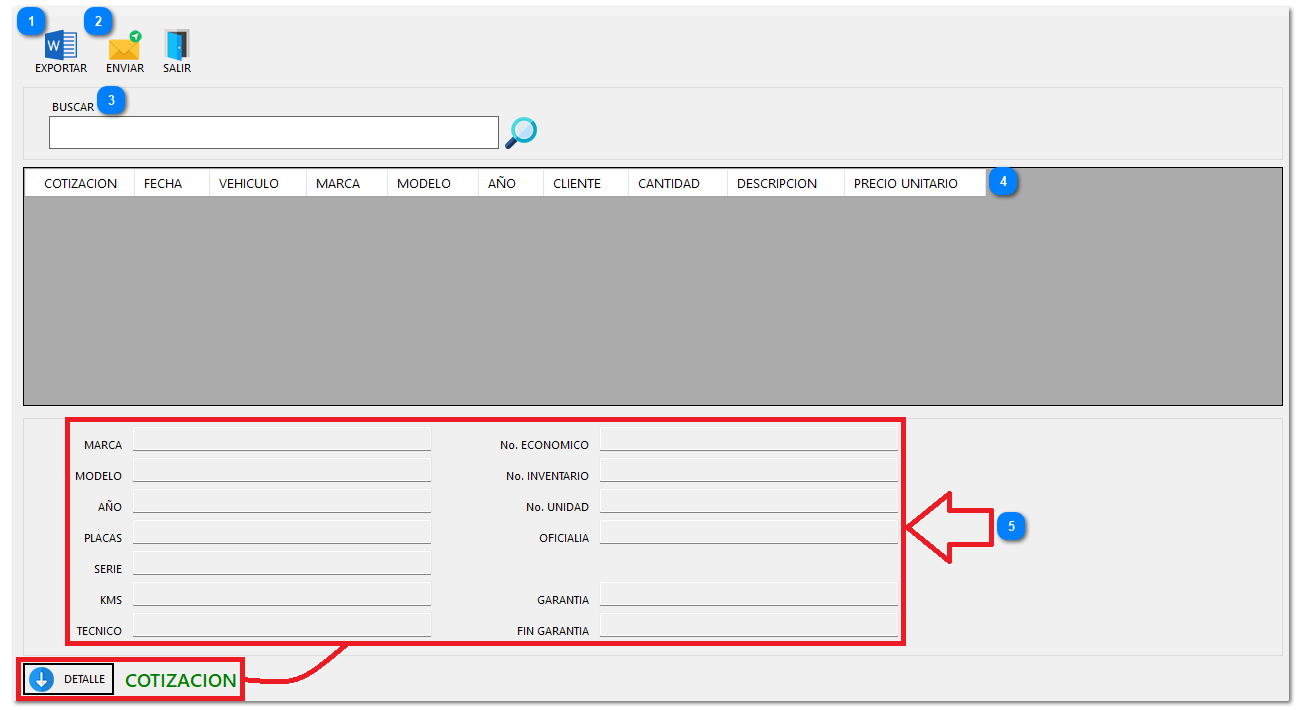1298x710 pixels.
Task: Click the No. ECONOMICO field
Action: tap(749, 439)
